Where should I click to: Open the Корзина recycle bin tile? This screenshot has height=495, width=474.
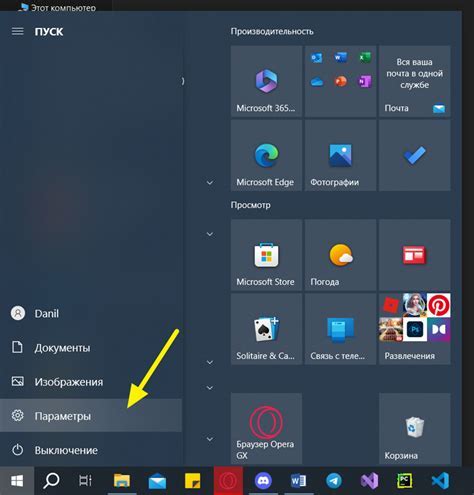click(415, 428)
